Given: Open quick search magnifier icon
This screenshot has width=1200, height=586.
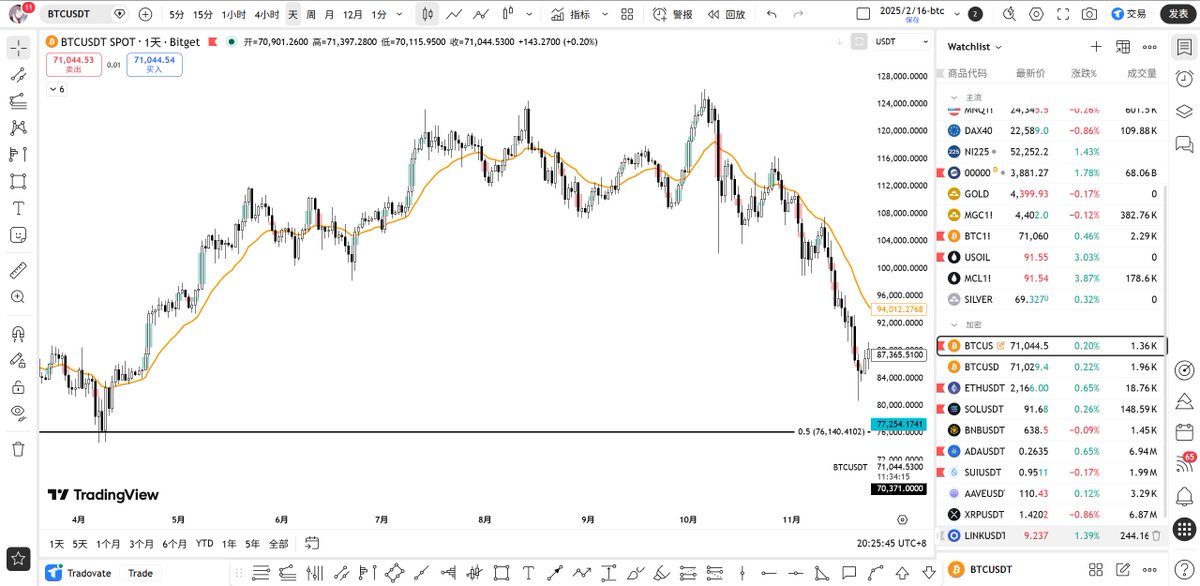Looking at the screenshot, I should pos(1009,14).
